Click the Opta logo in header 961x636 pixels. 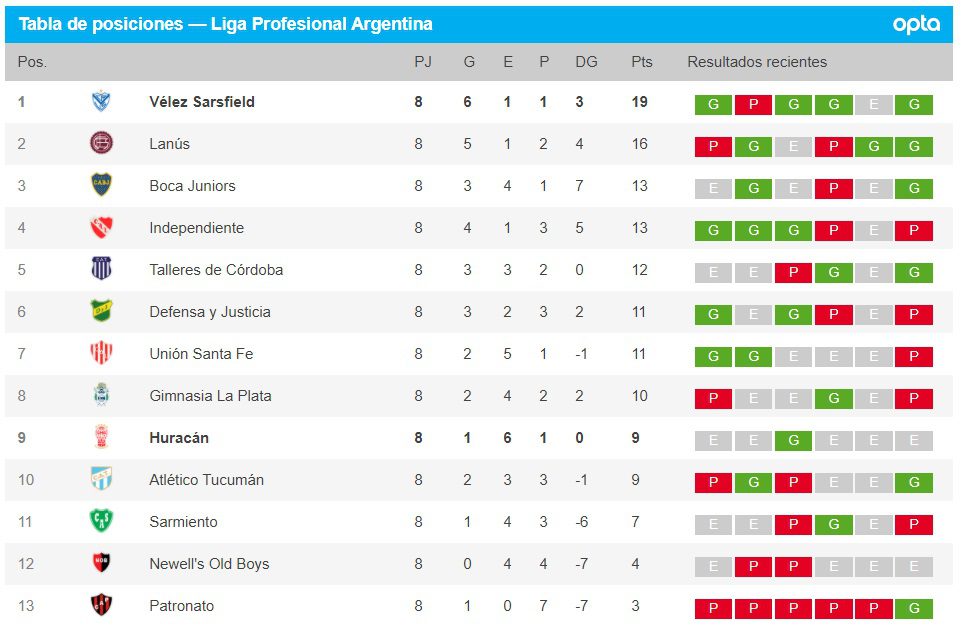tap(916, 24)
